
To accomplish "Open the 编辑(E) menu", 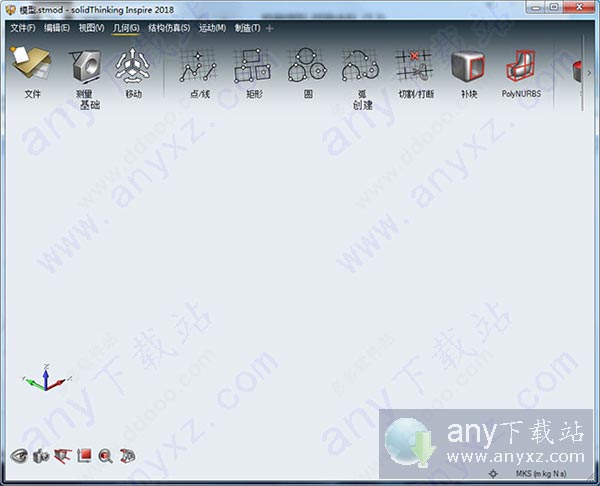I will [57, 28].
